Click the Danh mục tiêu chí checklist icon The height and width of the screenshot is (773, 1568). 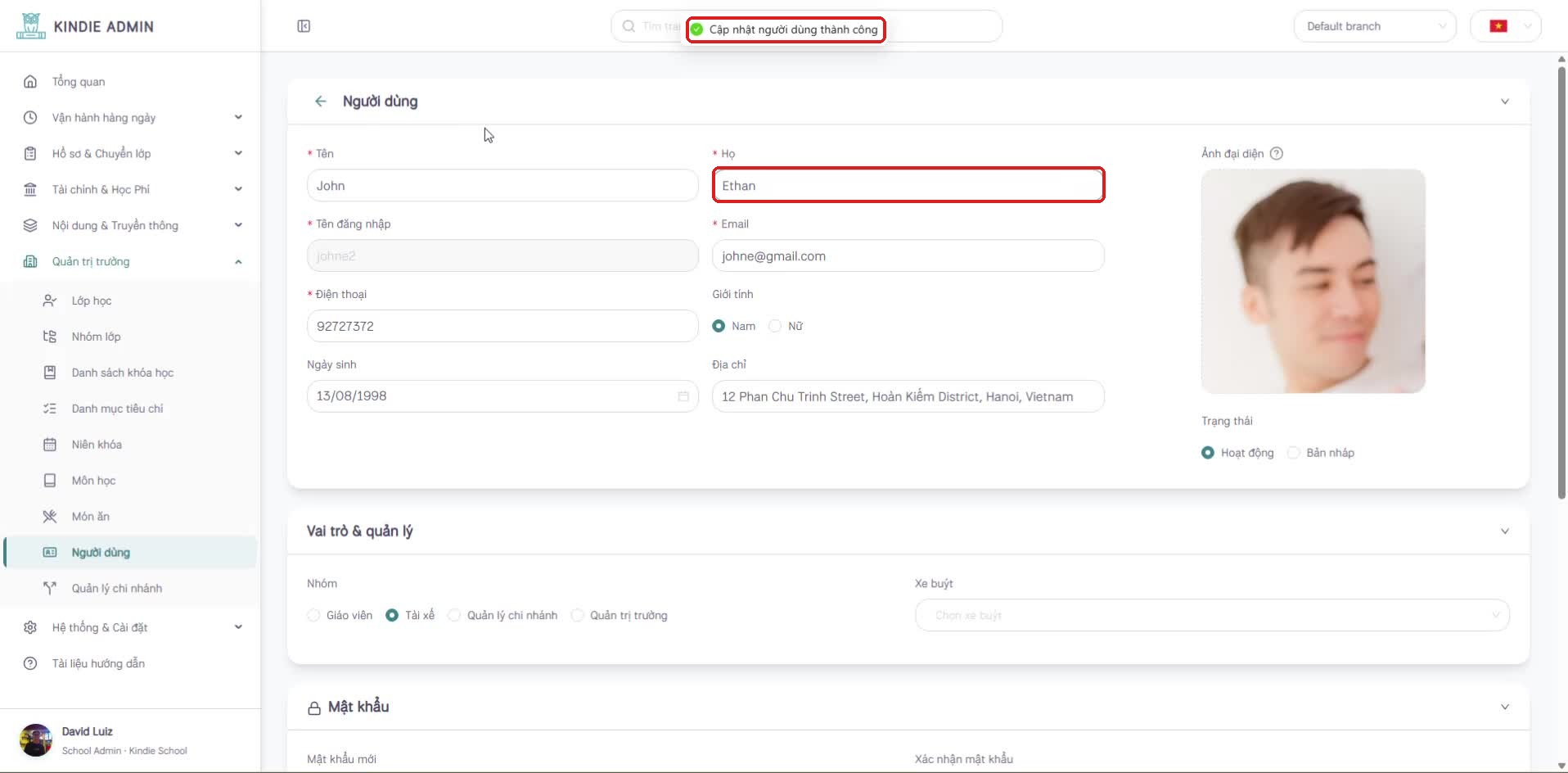tap(50, 409)
